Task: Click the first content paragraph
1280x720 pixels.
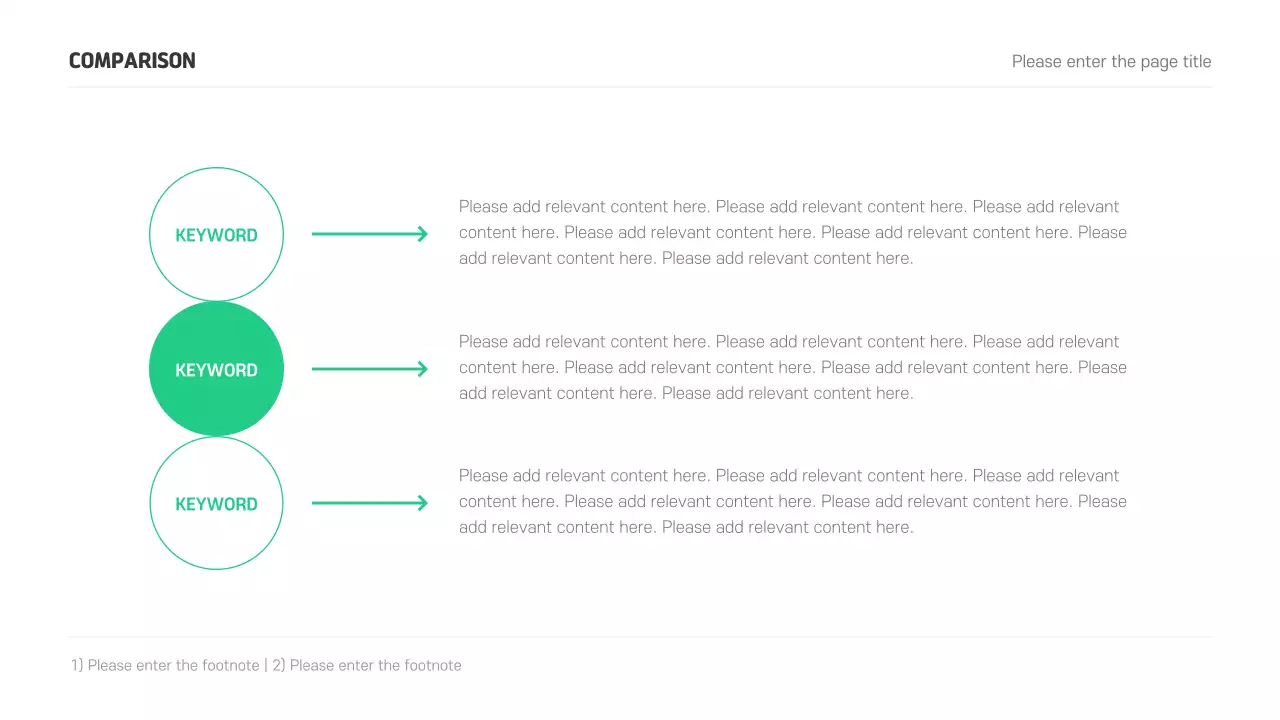Action: click(x=792, y=232)
